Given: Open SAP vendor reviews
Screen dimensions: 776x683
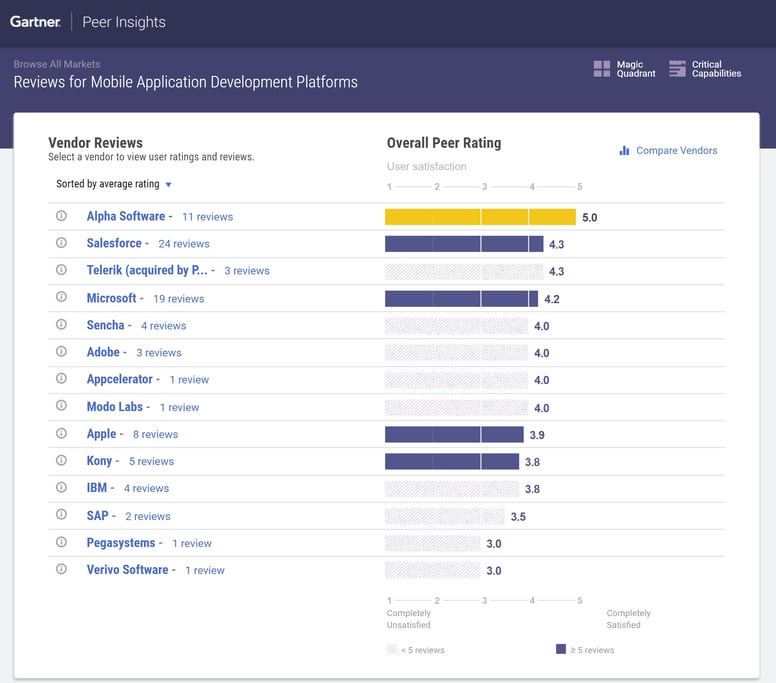Looking at the screenshot, I should (97, 516).
